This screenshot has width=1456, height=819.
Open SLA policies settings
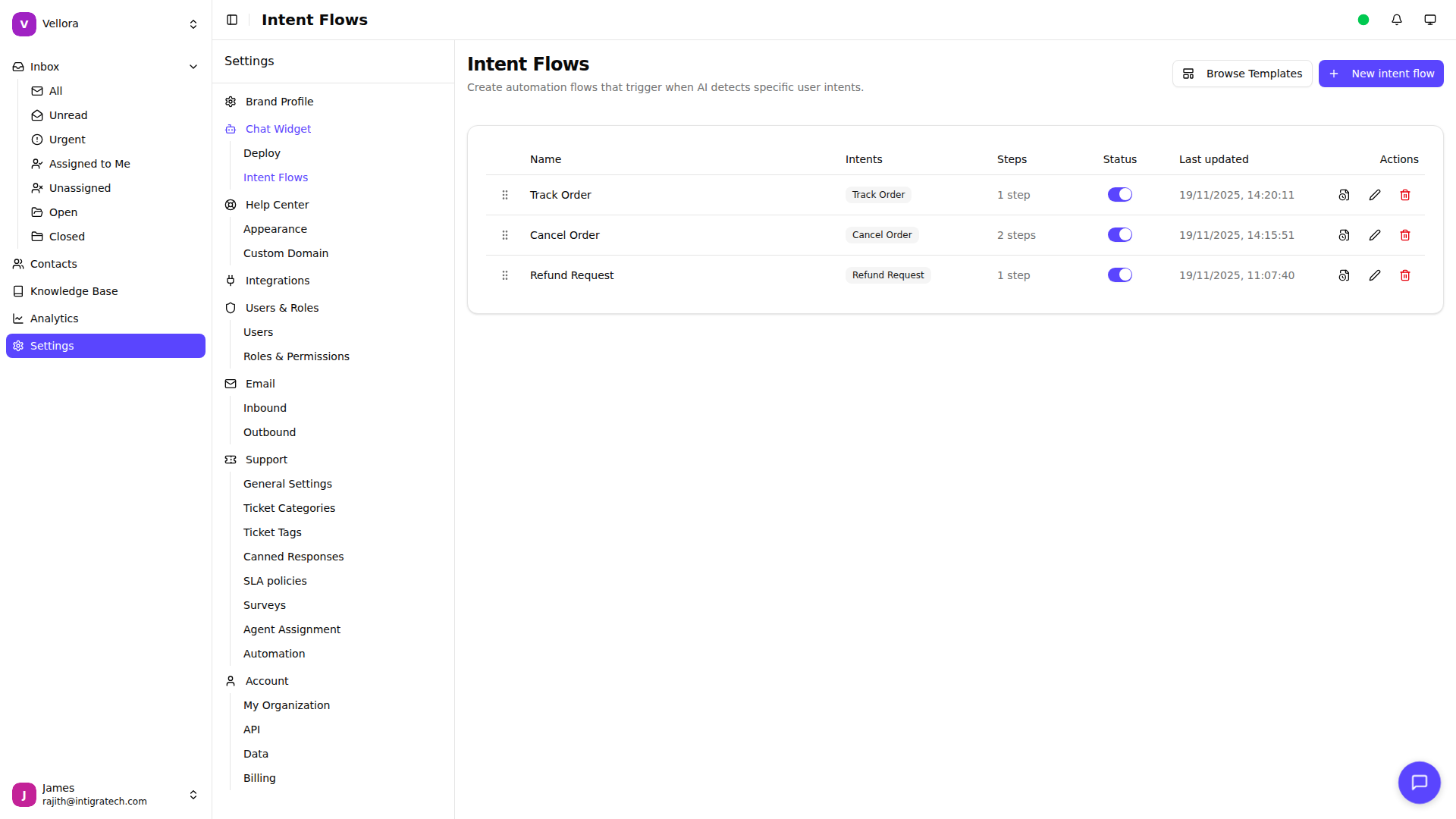coord(275,581)
